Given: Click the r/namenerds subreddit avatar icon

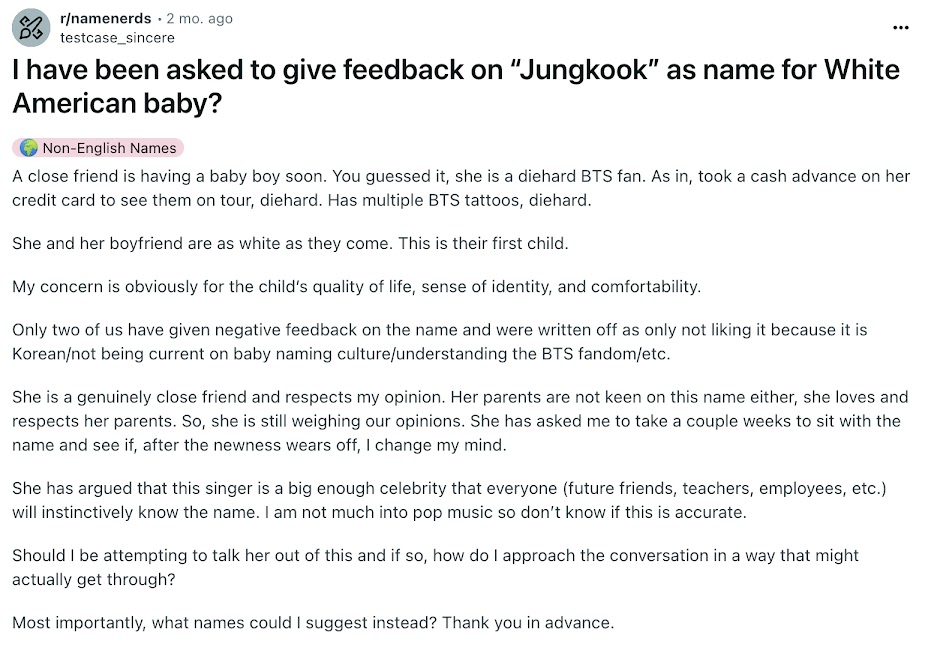Looking at the screenshot, I should pyautogui.click(x=31, y=27).
